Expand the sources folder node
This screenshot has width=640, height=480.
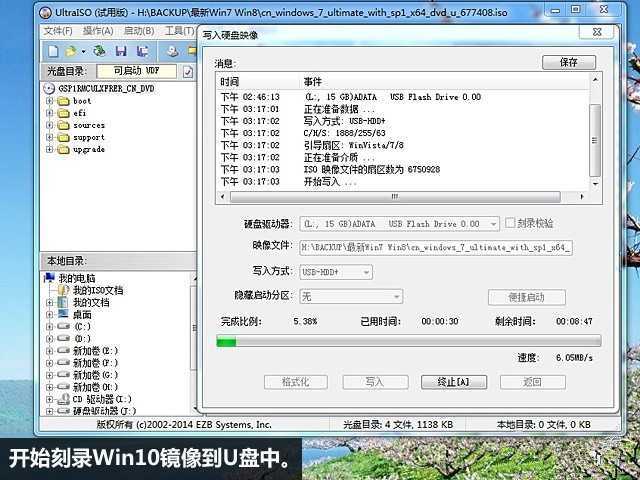(50, 125)
